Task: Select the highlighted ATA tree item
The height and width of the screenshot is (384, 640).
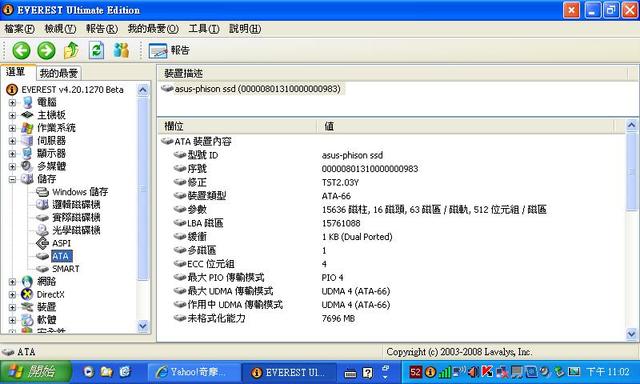Action: (x=61, y=256)
